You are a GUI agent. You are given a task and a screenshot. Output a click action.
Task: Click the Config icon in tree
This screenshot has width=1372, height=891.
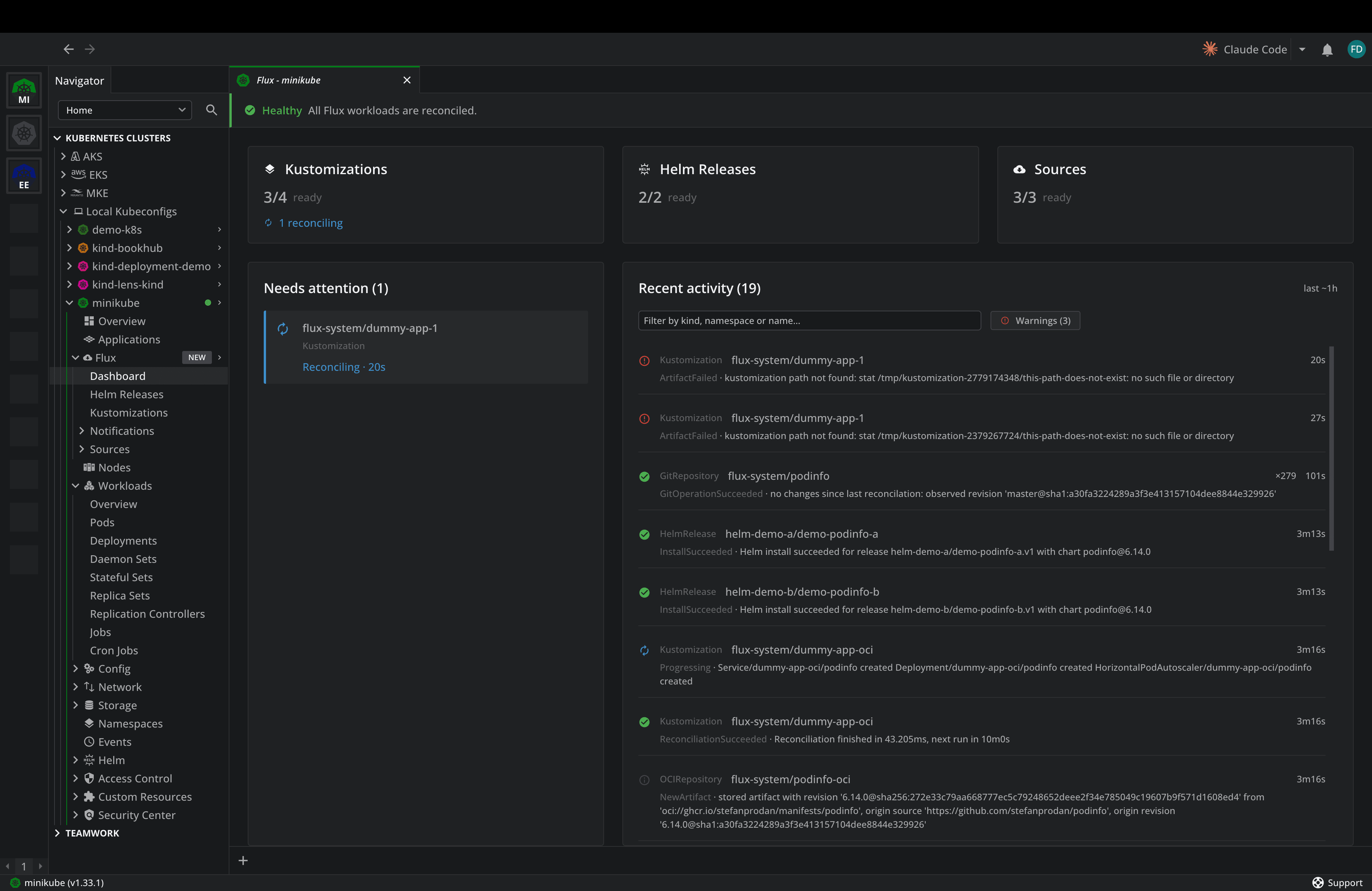[x=89, y=668]
